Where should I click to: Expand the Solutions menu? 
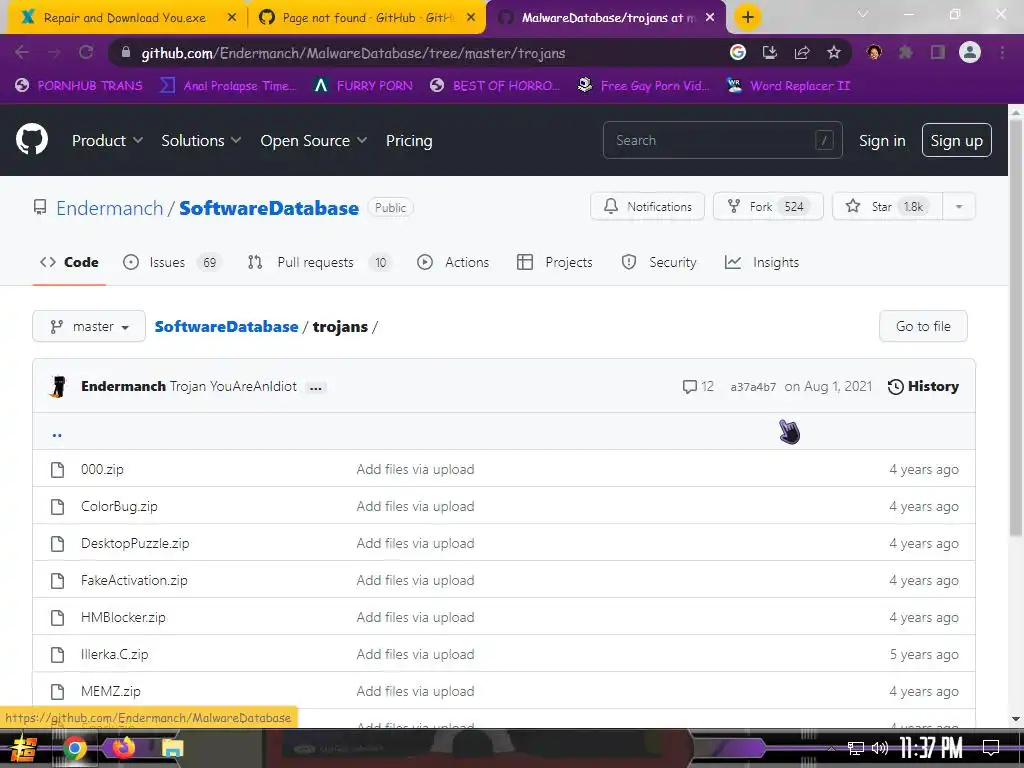click(x=201, y=140)
